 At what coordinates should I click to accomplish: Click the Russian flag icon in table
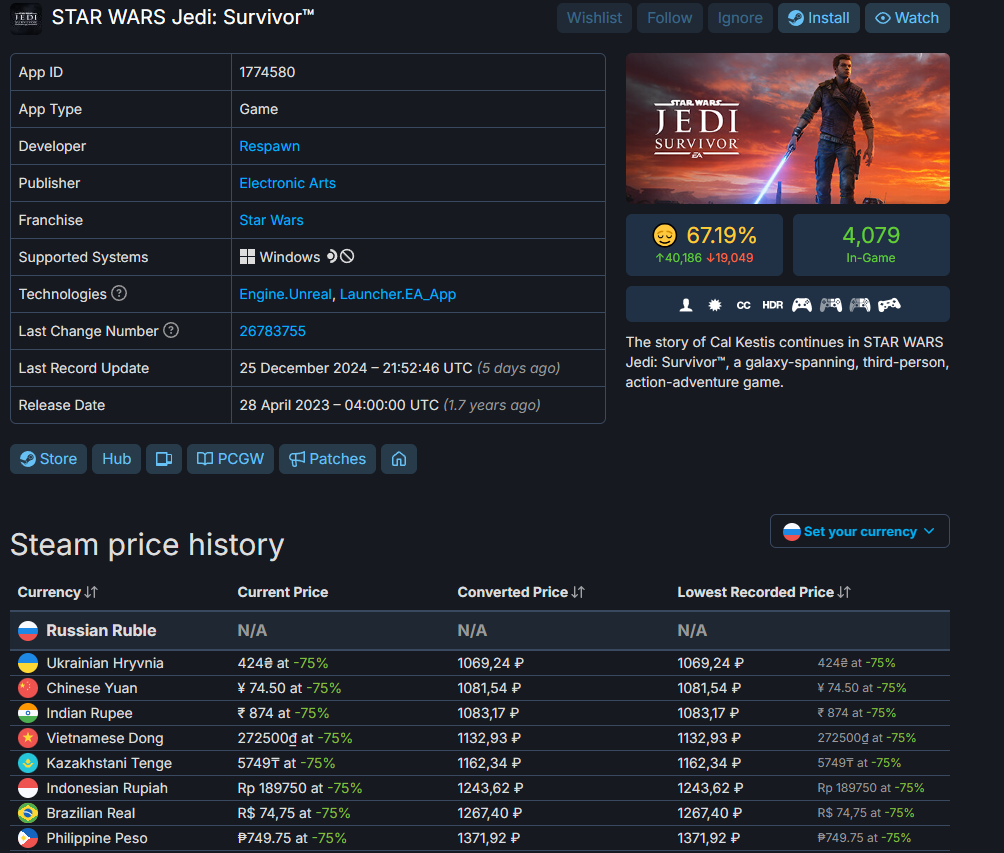[28, 631]
